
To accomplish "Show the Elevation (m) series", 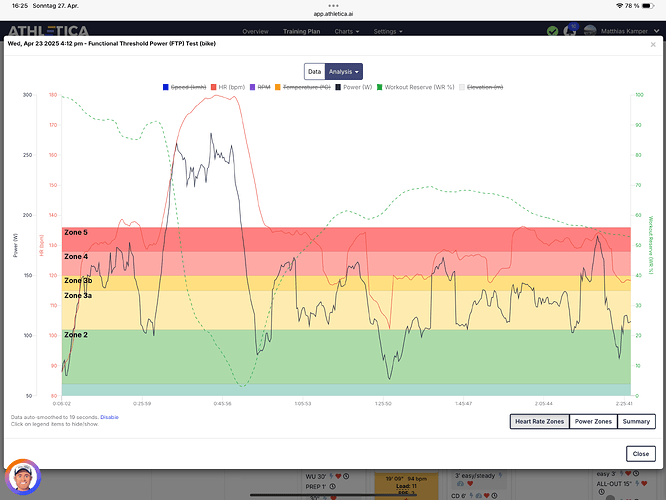I will [483, 88].
